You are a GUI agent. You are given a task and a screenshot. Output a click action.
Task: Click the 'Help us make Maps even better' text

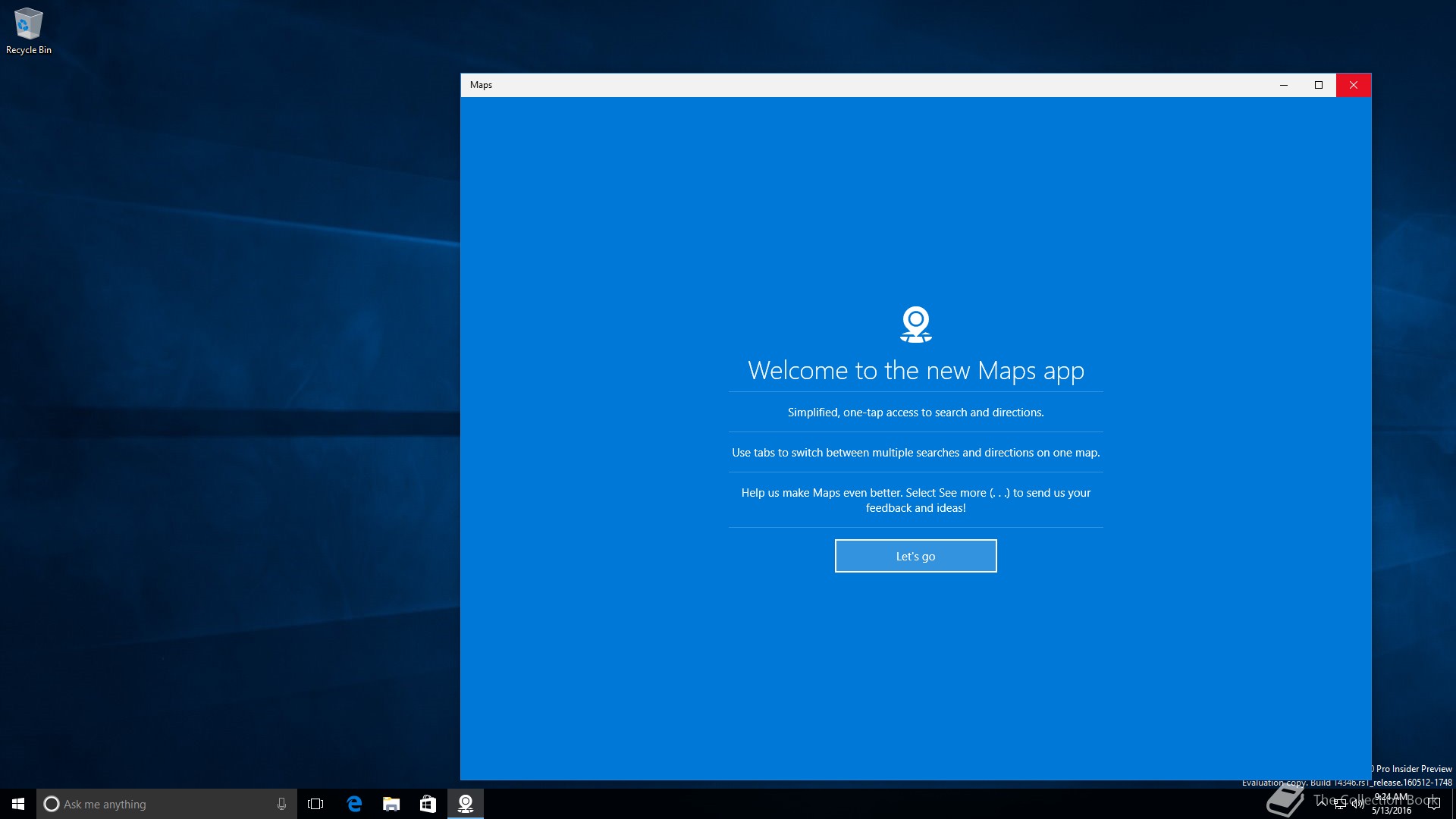(x=915, y=500)
